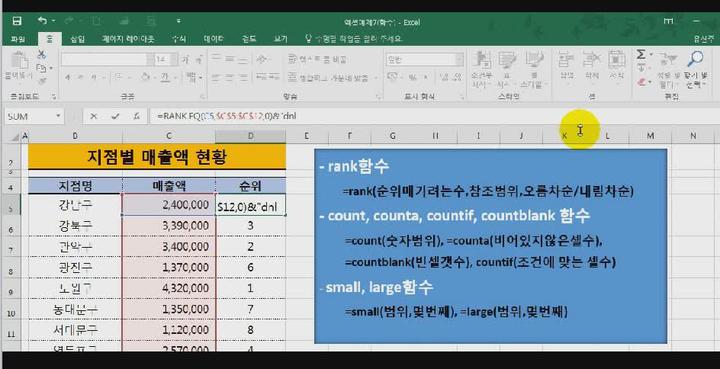Viewport: 720px width, 369px height.
Task: Switch to the 수식 (Formulas) tab
Action: pos(179,39)
